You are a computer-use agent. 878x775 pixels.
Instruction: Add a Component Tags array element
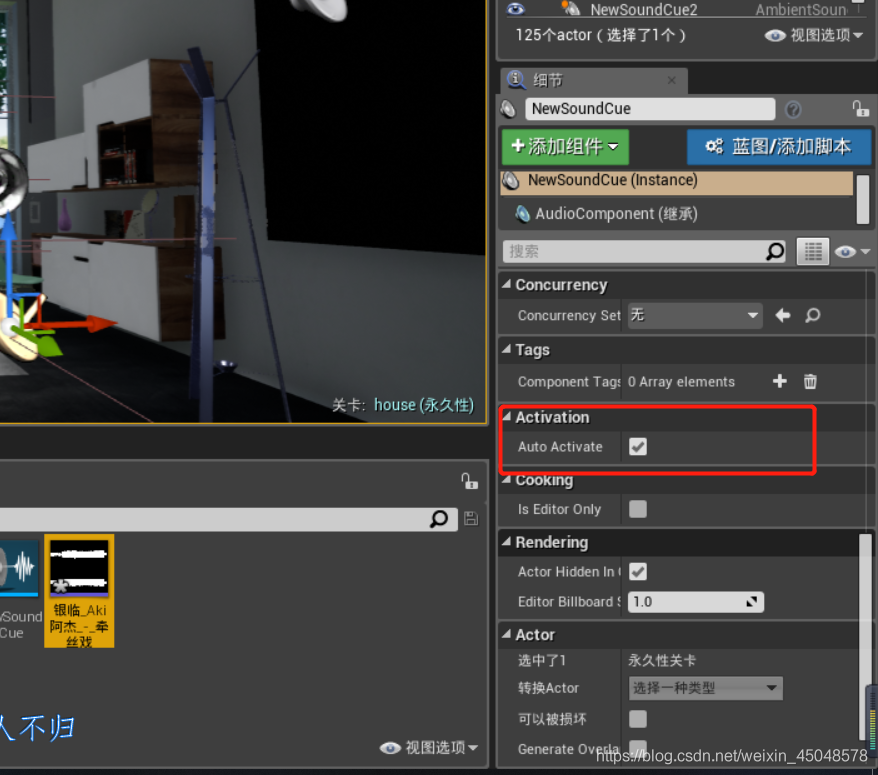tap(779, 381)
